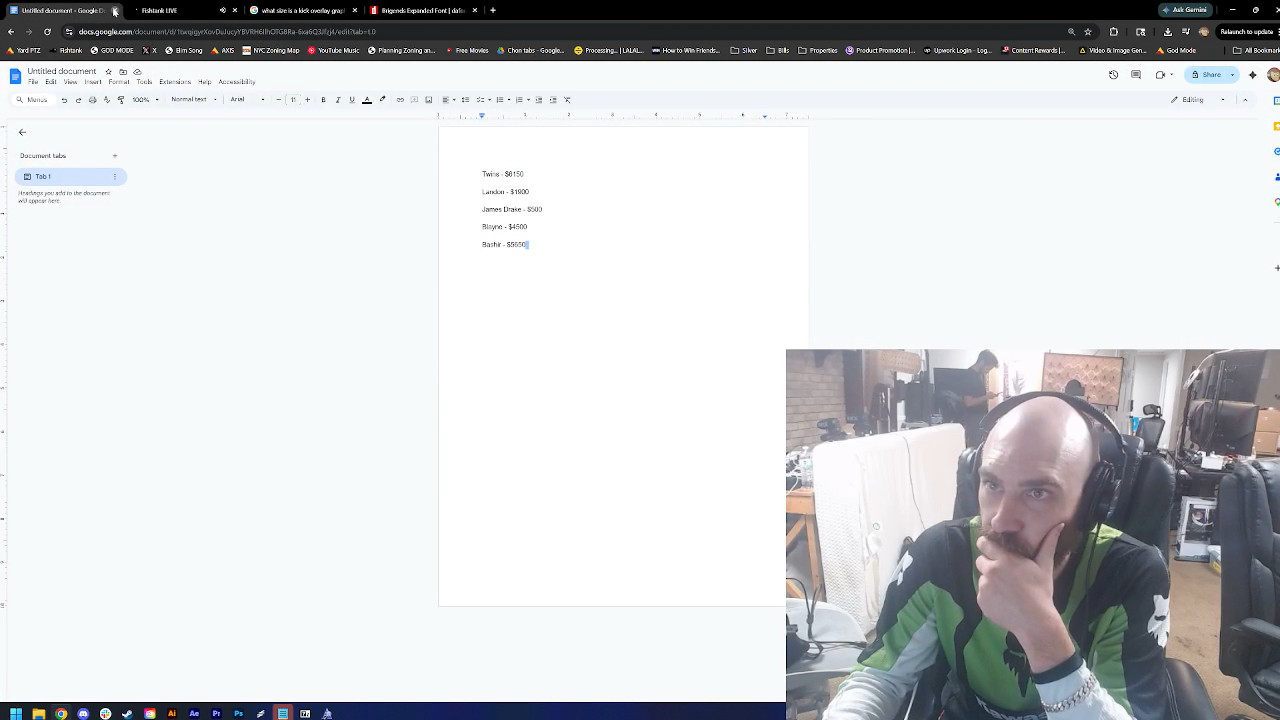Bookmark this page with the address bar star

[1088, 32]
